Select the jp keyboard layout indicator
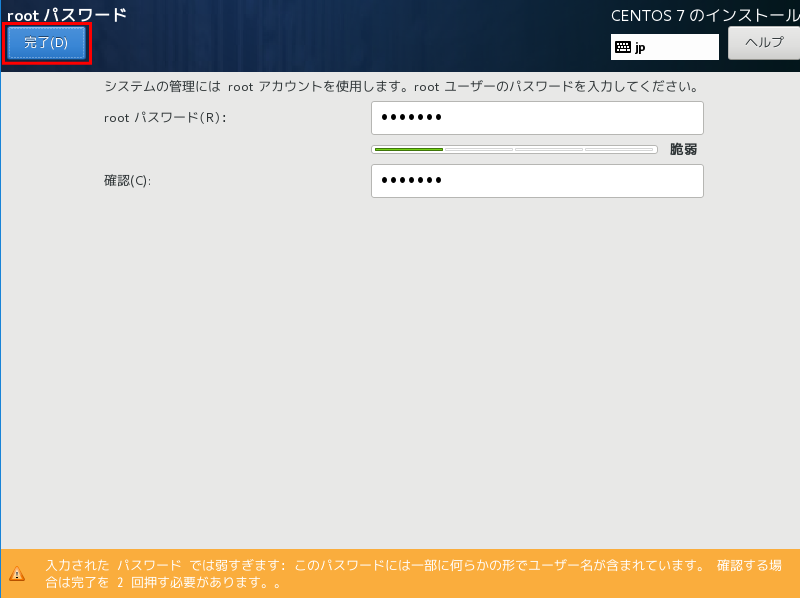Screen dimensions: 800x598 (664, 47)
